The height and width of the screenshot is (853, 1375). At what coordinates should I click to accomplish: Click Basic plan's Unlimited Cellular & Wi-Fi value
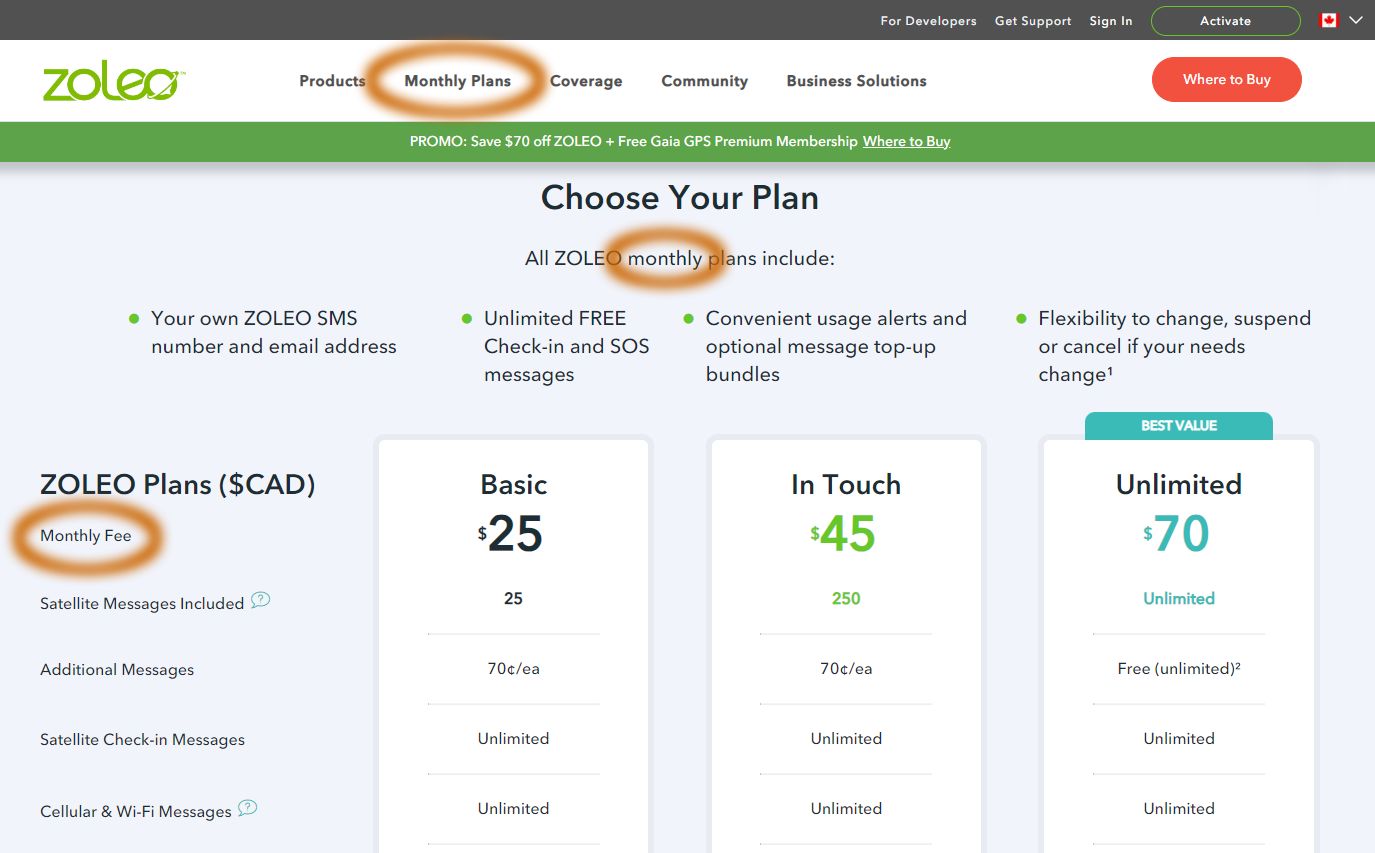click(513, 809)
